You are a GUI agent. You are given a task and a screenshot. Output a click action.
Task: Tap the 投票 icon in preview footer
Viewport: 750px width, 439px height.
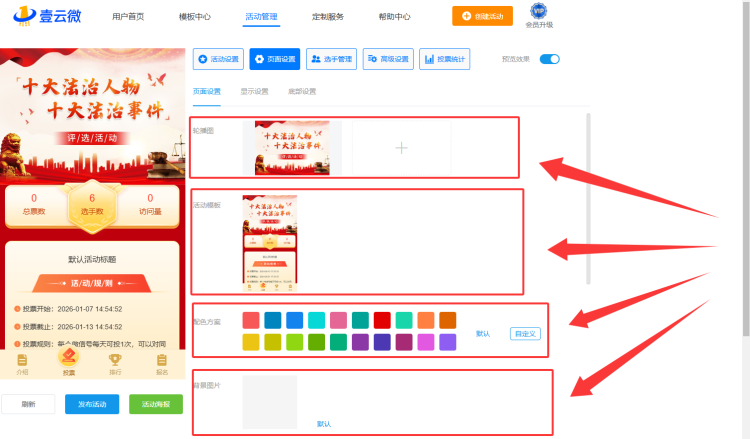(69, 362)
